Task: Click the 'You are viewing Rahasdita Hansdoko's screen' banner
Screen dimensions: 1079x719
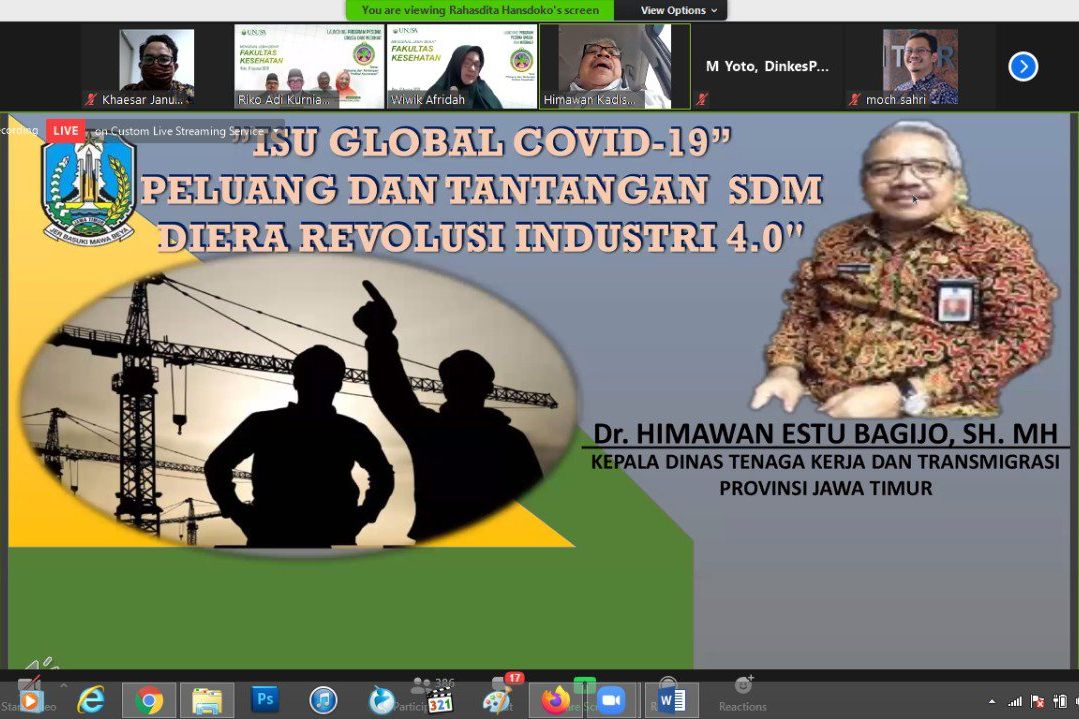Action: [480, 10]
